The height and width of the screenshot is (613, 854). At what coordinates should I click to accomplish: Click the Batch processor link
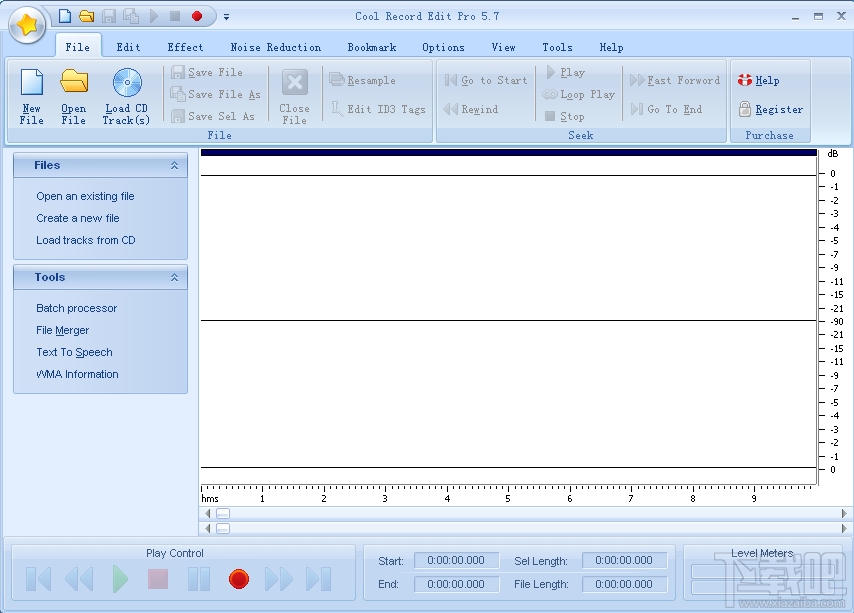(77, 308)
